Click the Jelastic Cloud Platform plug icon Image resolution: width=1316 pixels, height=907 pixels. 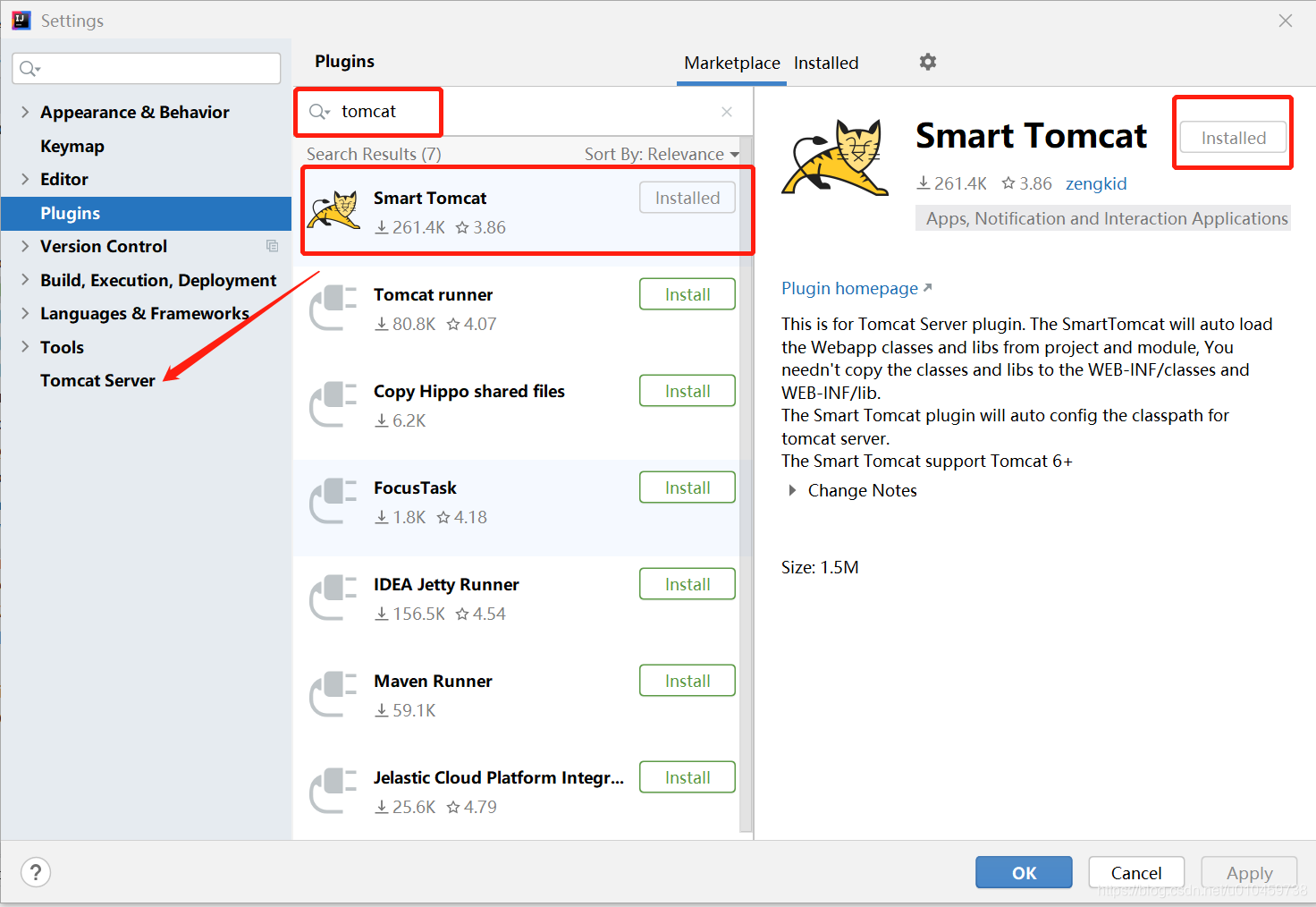[333, 791]
